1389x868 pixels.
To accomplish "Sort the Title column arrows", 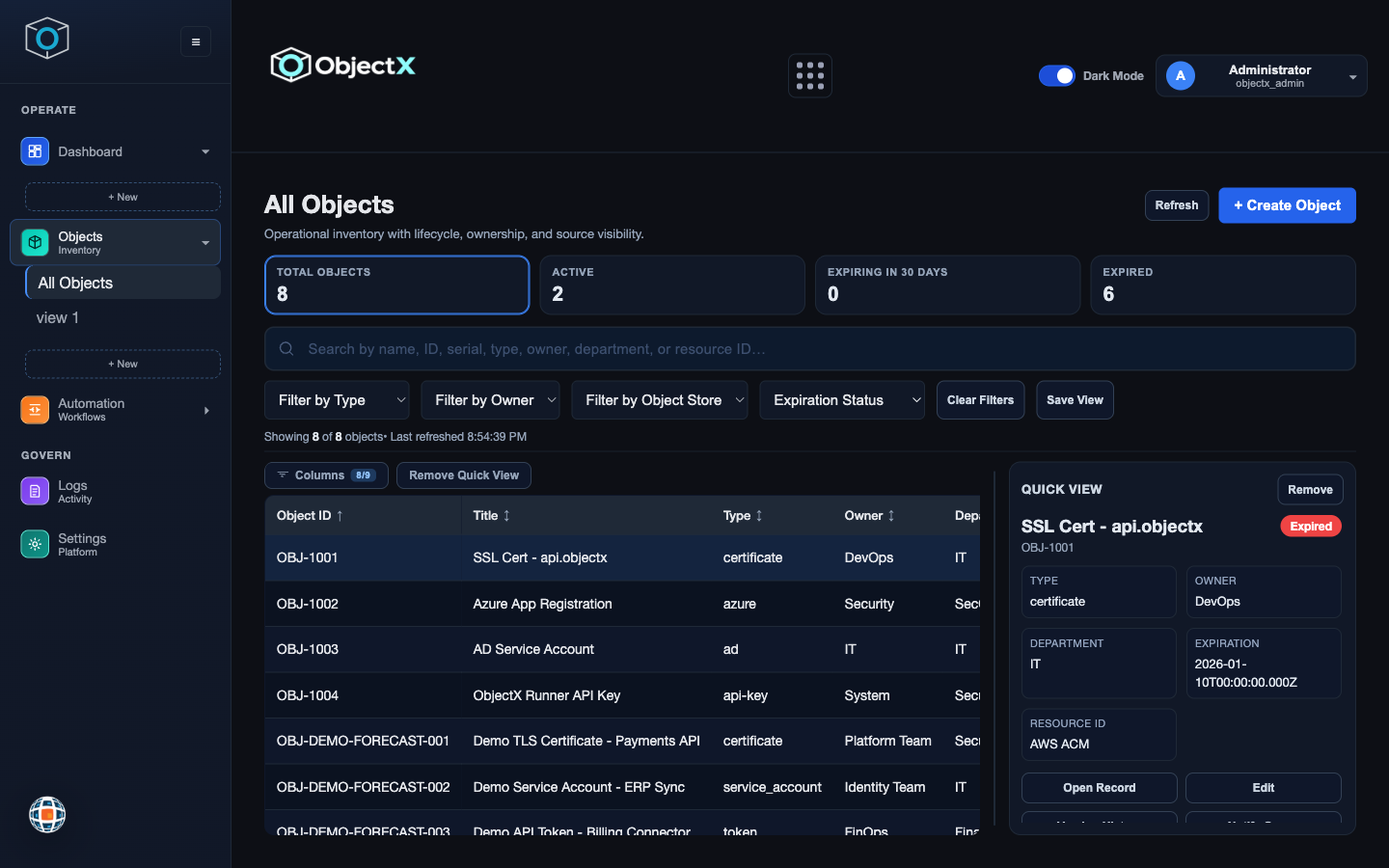I will click(506, 516).
